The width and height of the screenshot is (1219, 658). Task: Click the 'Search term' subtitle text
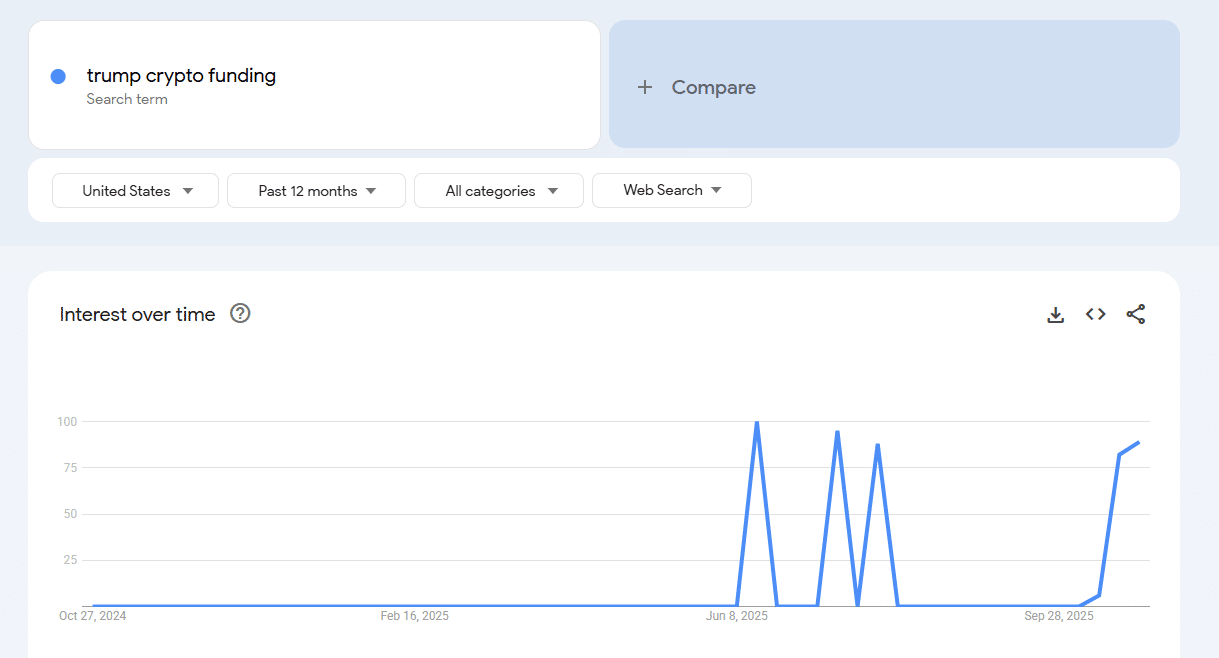127,99
